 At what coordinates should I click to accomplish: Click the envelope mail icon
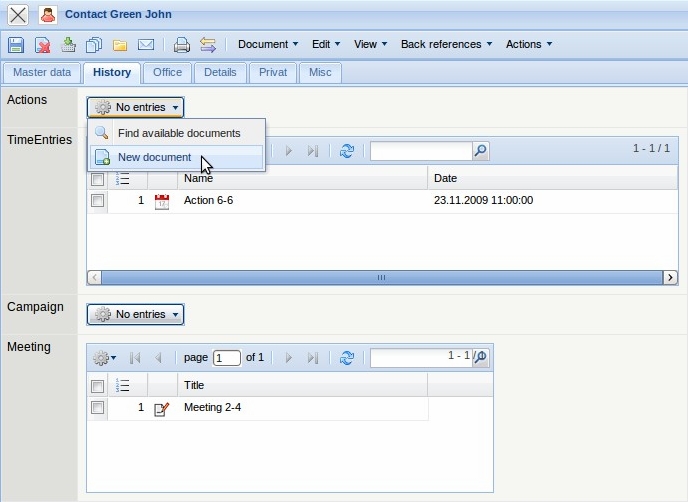point(146,44)
